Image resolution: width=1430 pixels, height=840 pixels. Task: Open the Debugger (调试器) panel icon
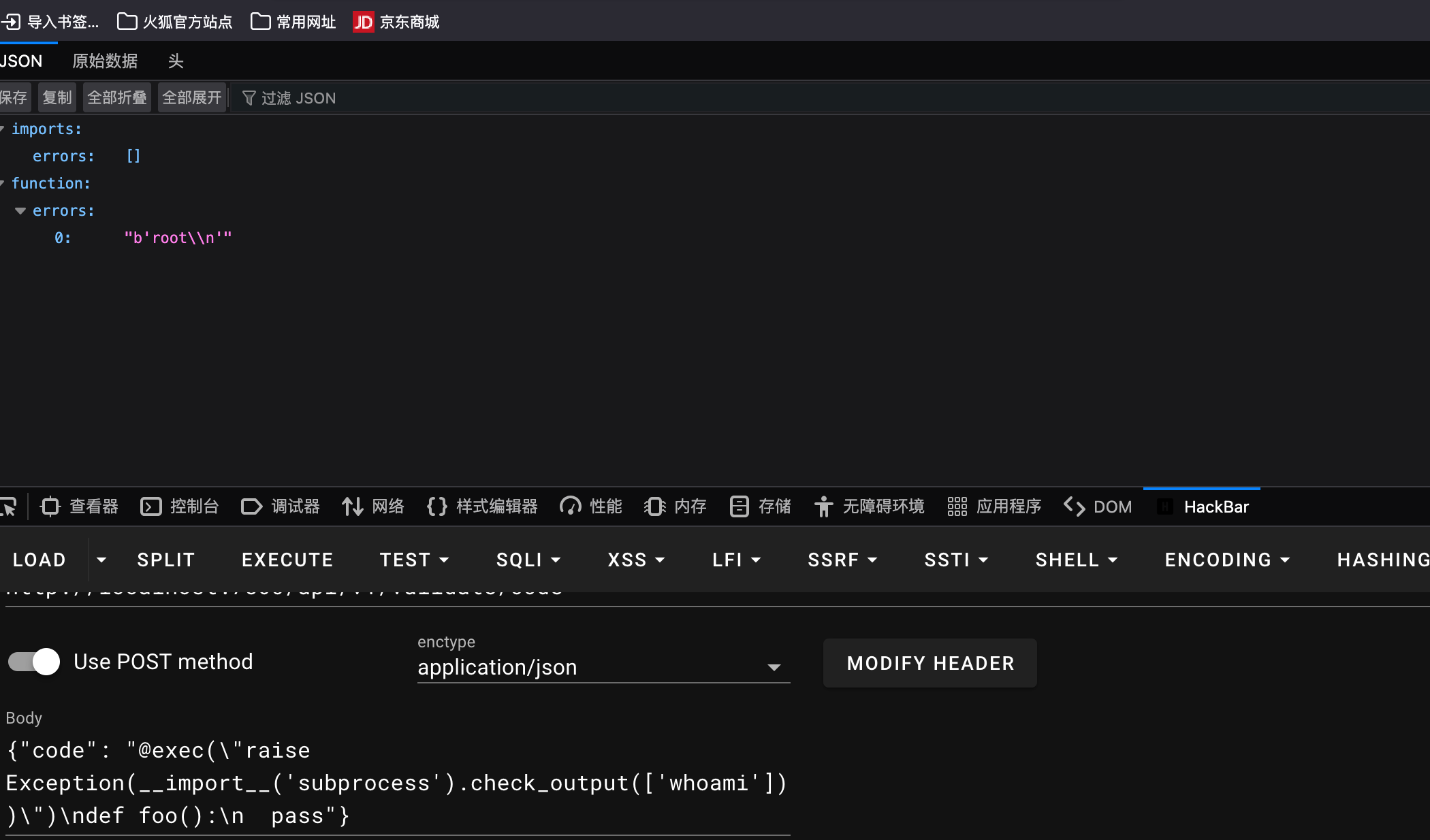pos(251,506)
